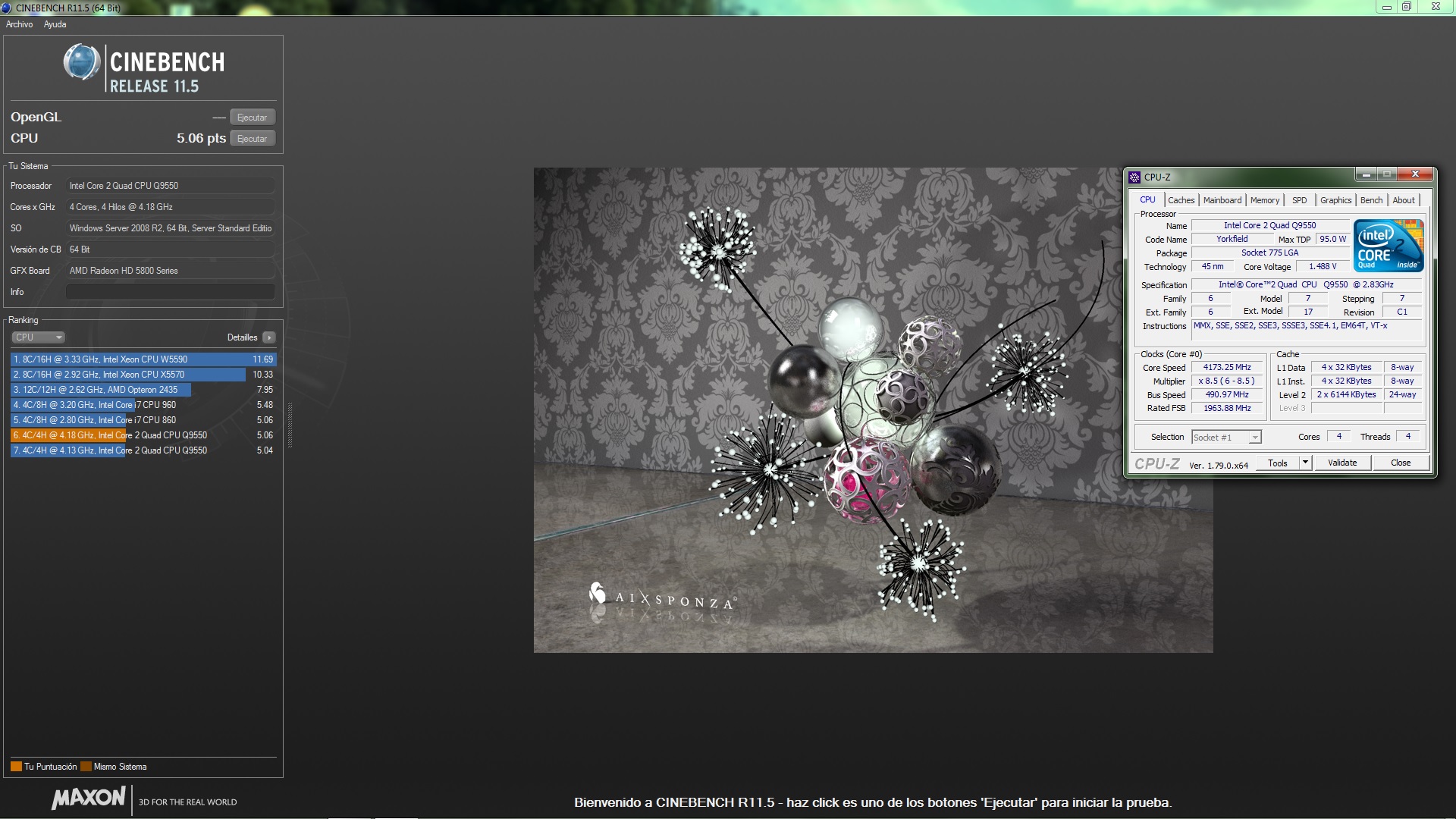1456x819 pixels.
Task: Click the Procesador field Intel Core 2 Quad
Action: pyautogui.click(x=171, y=186)
